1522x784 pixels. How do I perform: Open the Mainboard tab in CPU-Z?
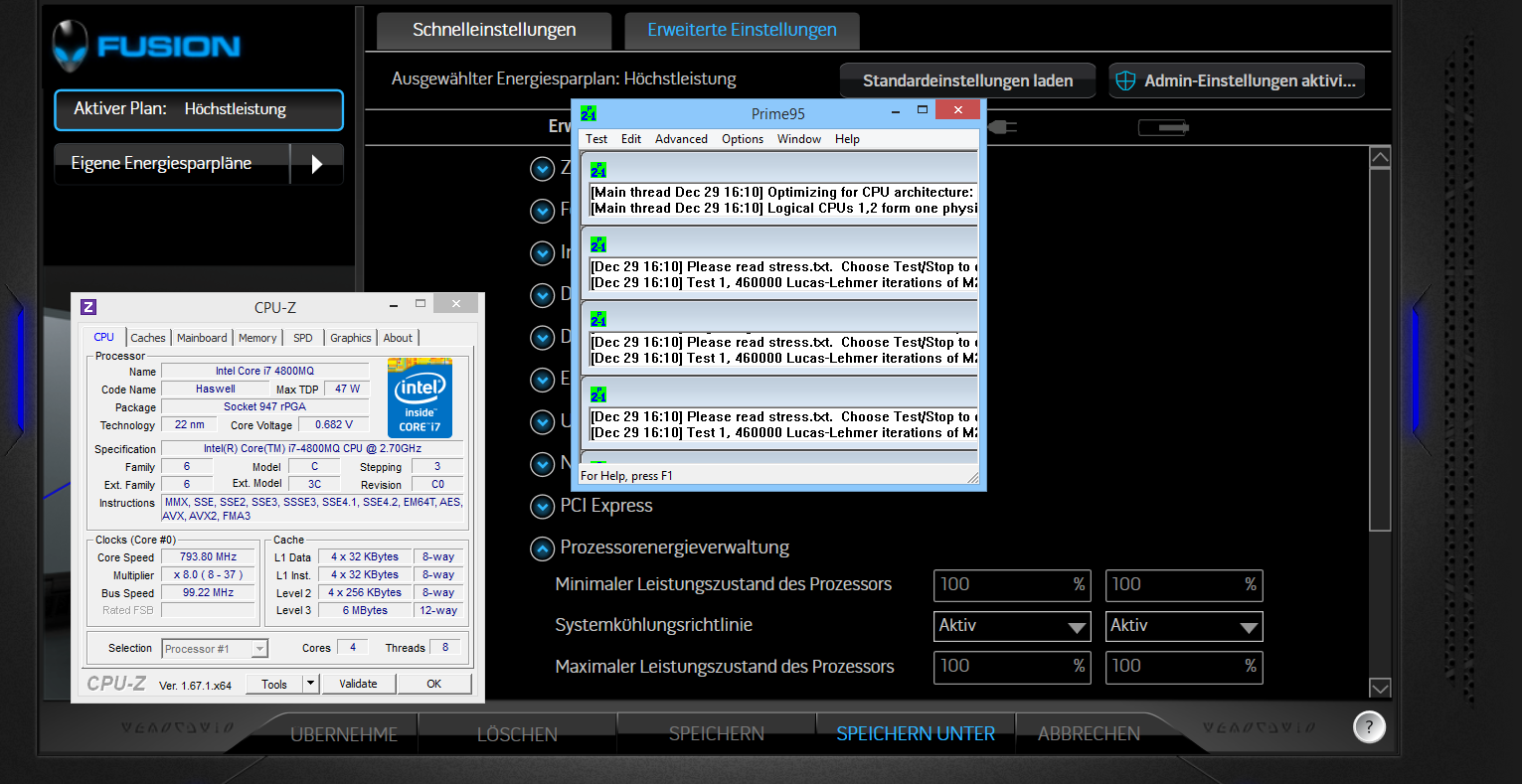click(x=202, y=338)
